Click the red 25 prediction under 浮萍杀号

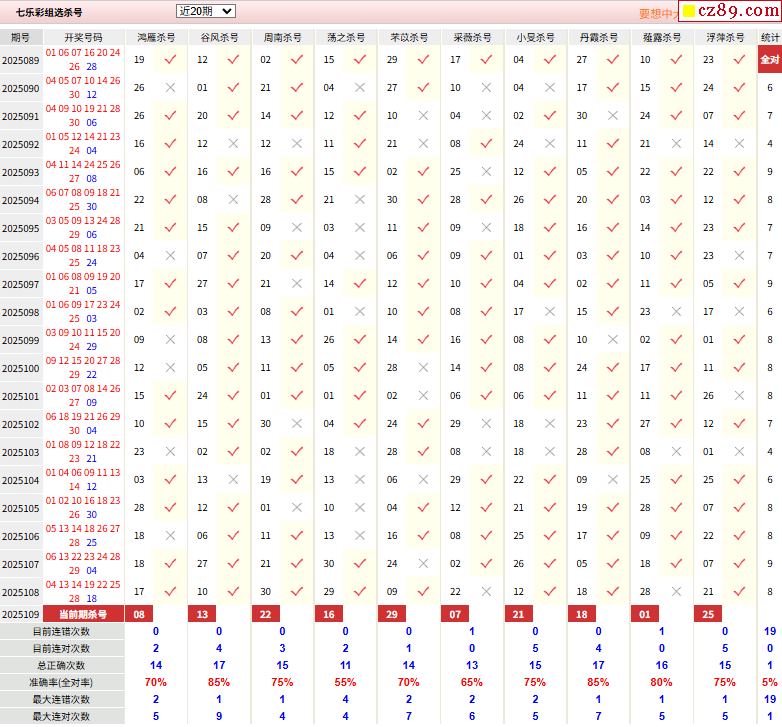(708, 614)
